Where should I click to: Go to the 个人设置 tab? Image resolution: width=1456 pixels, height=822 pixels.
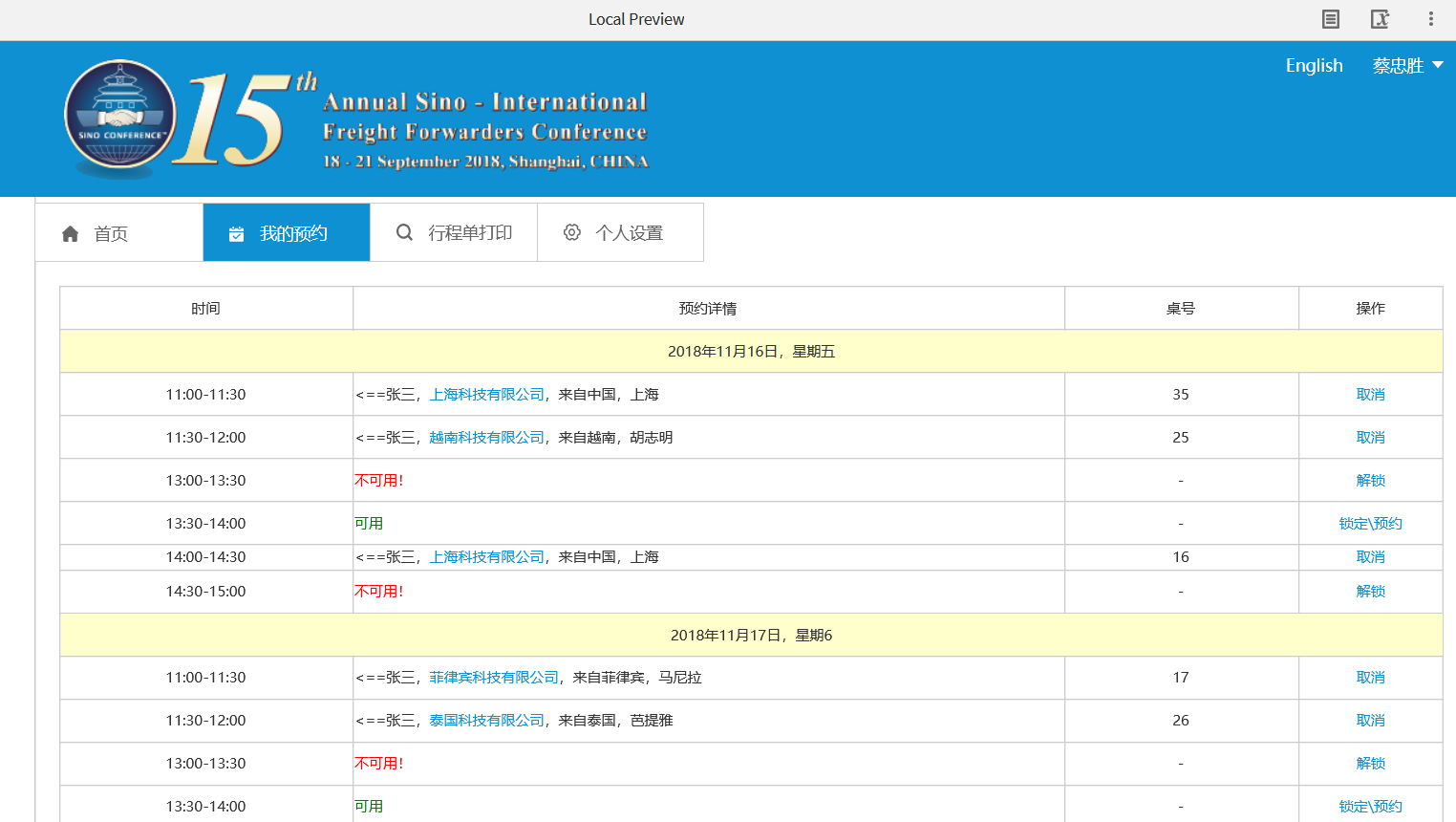point(620,232)
